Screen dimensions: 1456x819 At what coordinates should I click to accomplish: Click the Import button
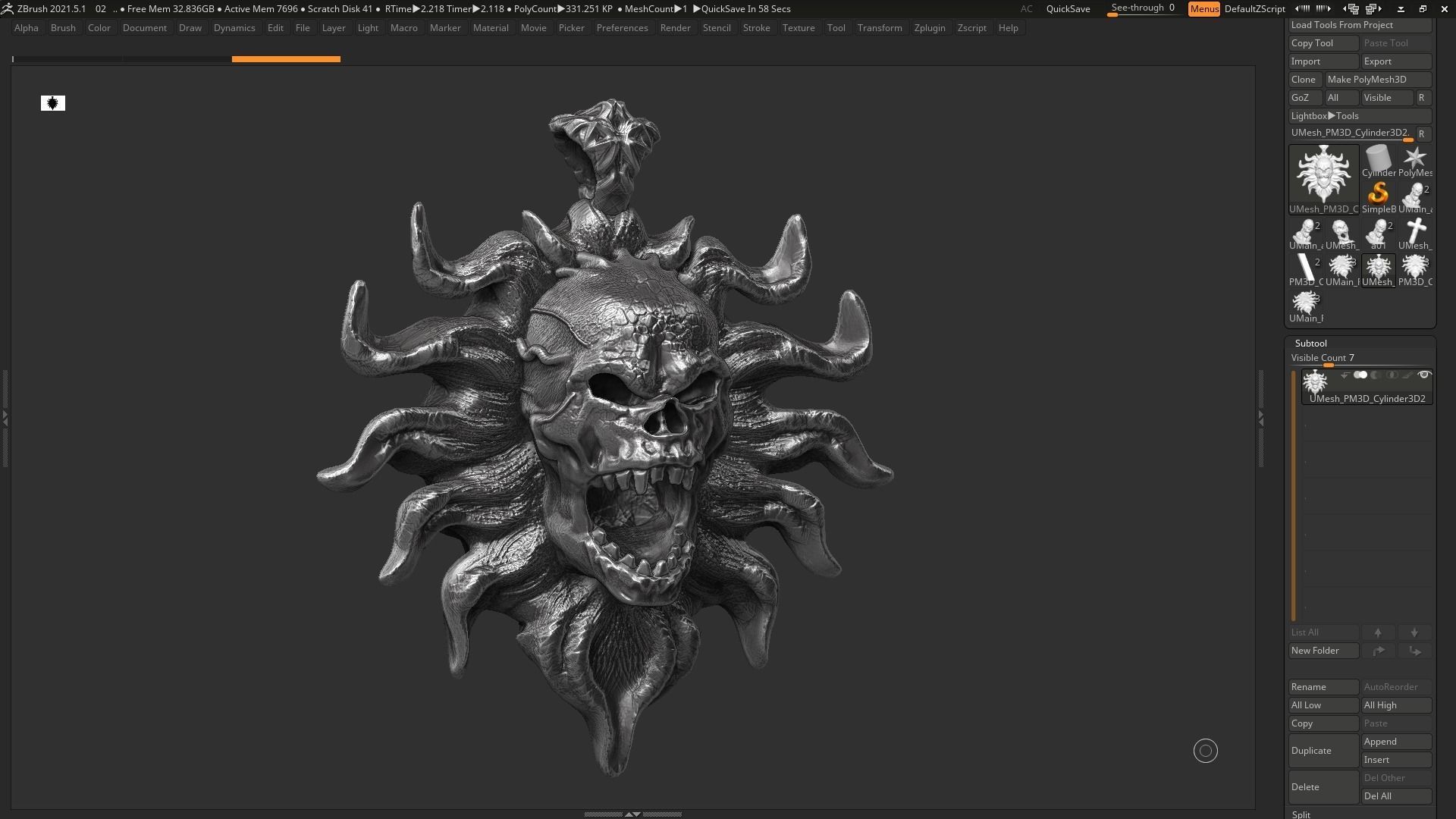tap(1323, 61)
